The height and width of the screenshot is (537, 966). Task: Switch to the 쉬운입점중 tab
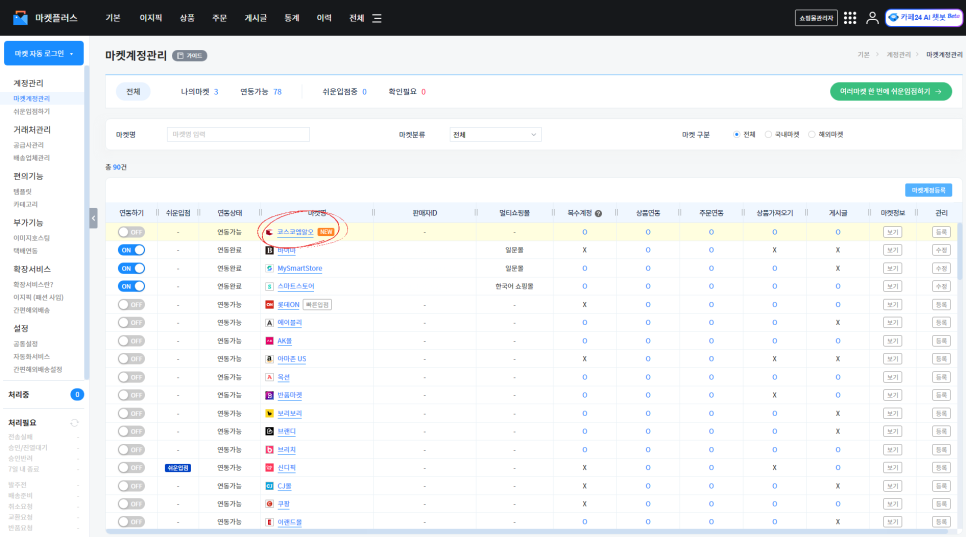pyautogui.click(x=344, y=92)
